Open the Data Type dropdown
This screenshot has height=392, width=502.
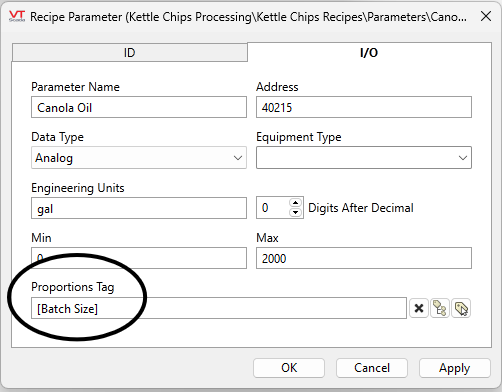[x=139, y=158]
